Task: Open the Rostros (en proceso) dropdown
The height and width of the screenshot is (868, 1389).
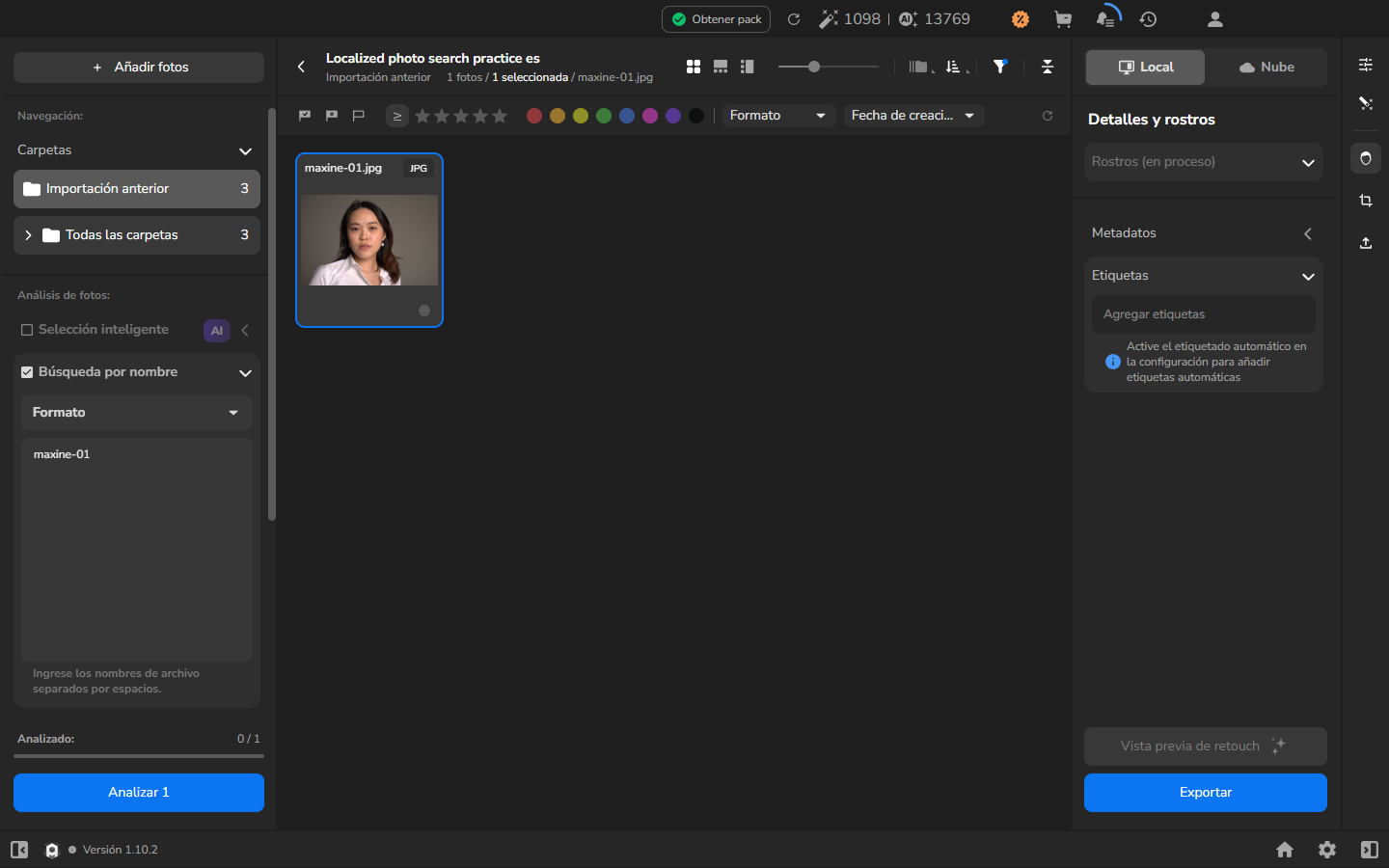Action: pos(1204,162)
